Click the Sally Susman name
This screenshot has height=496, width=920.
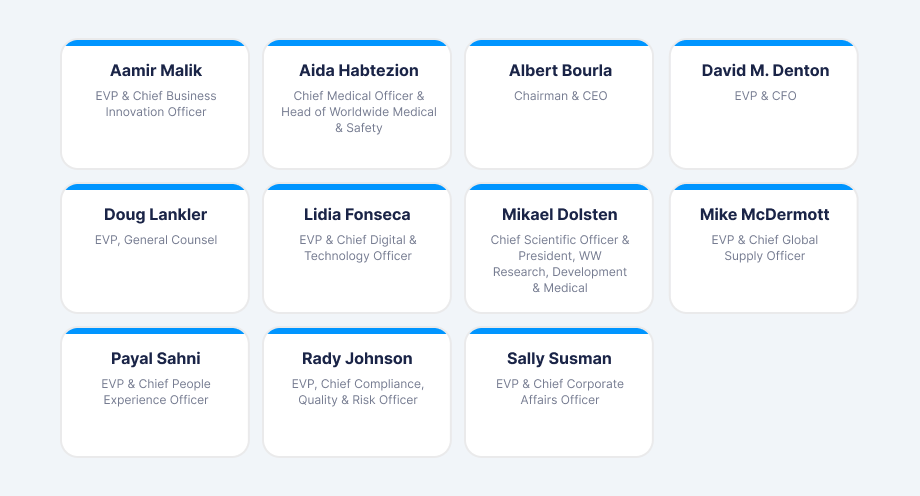coord(559,359)
